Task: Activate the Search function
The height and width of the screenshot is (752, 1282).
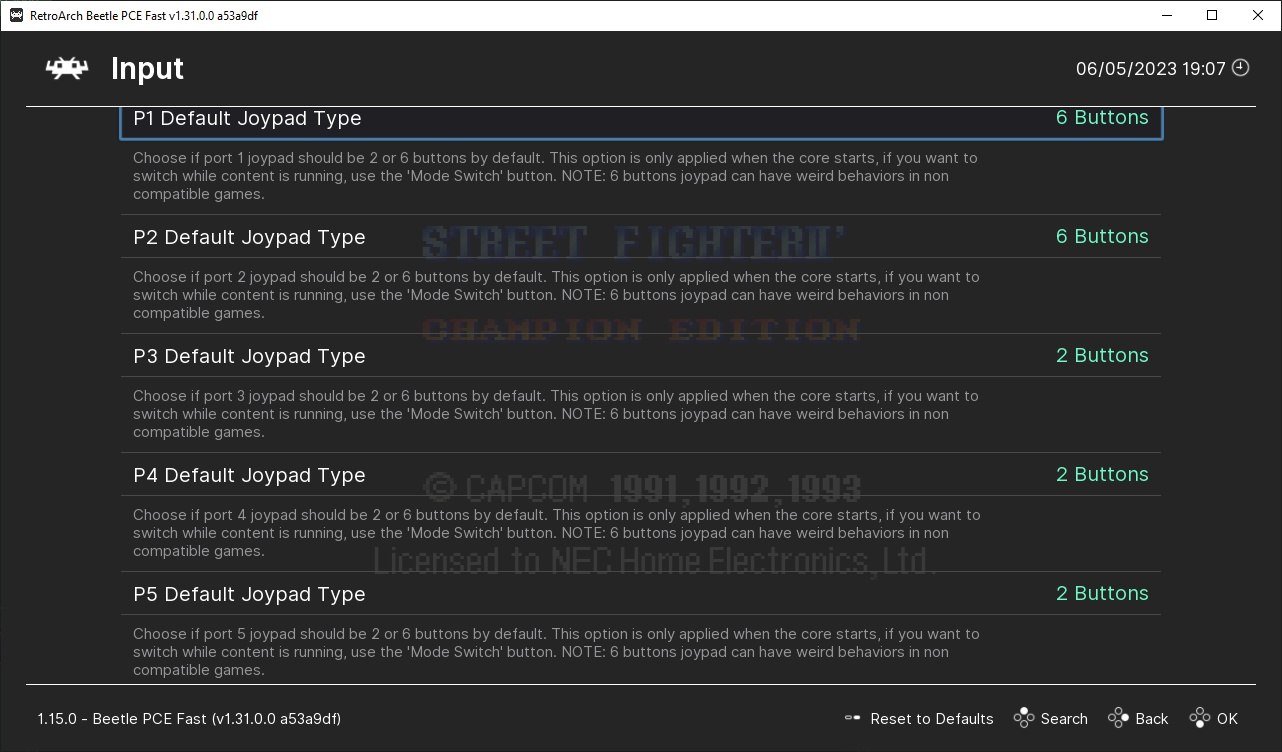Action: point(1063,718)
